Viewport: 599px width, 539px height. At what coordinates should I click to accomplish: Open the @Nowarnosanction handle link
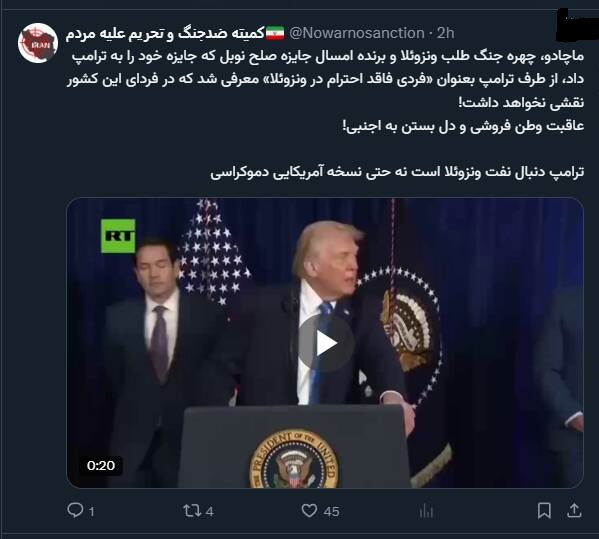click(356, 33)
